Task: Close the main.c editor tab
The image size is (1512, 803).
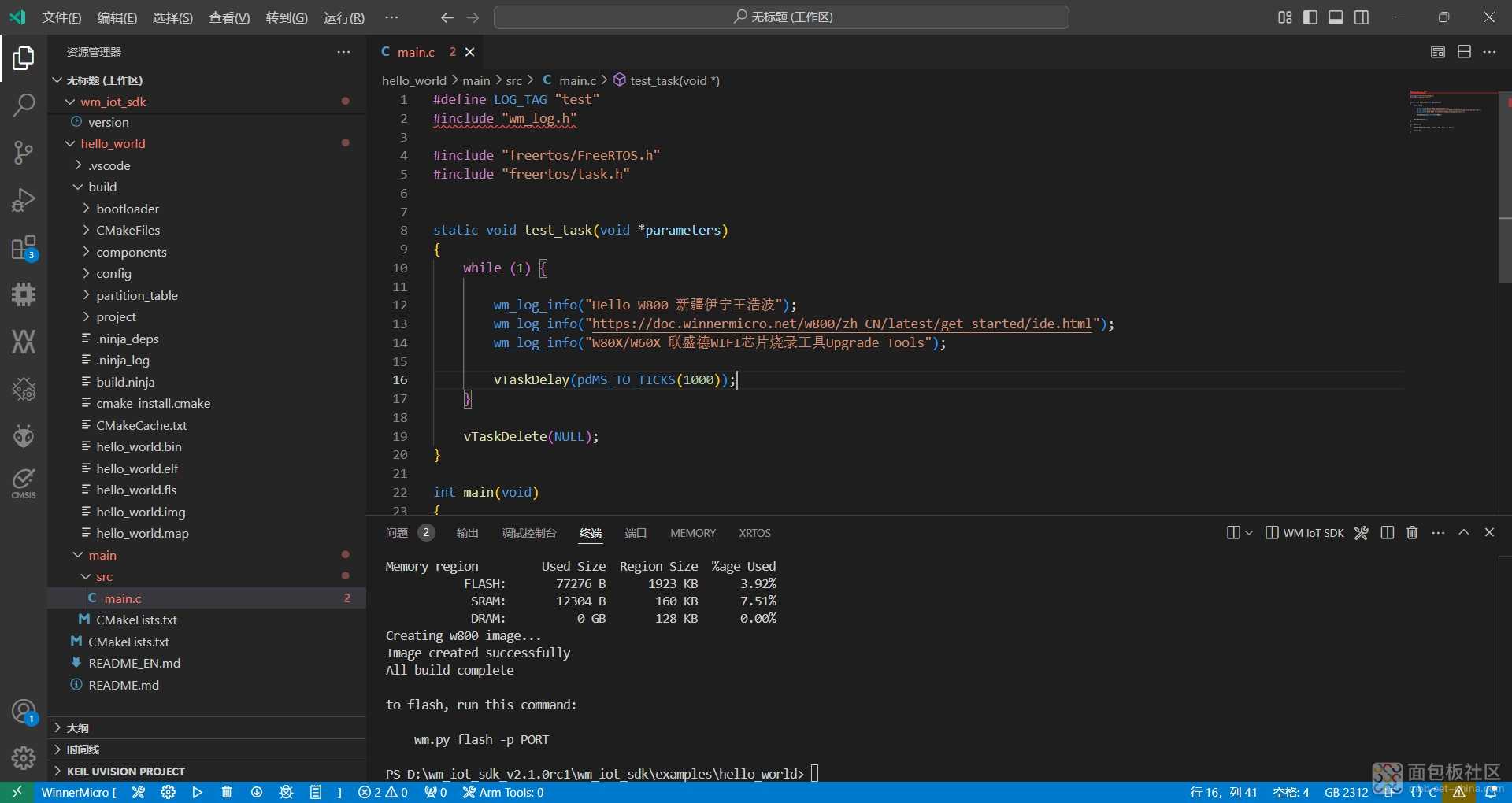Action: (x=470, y=52)
